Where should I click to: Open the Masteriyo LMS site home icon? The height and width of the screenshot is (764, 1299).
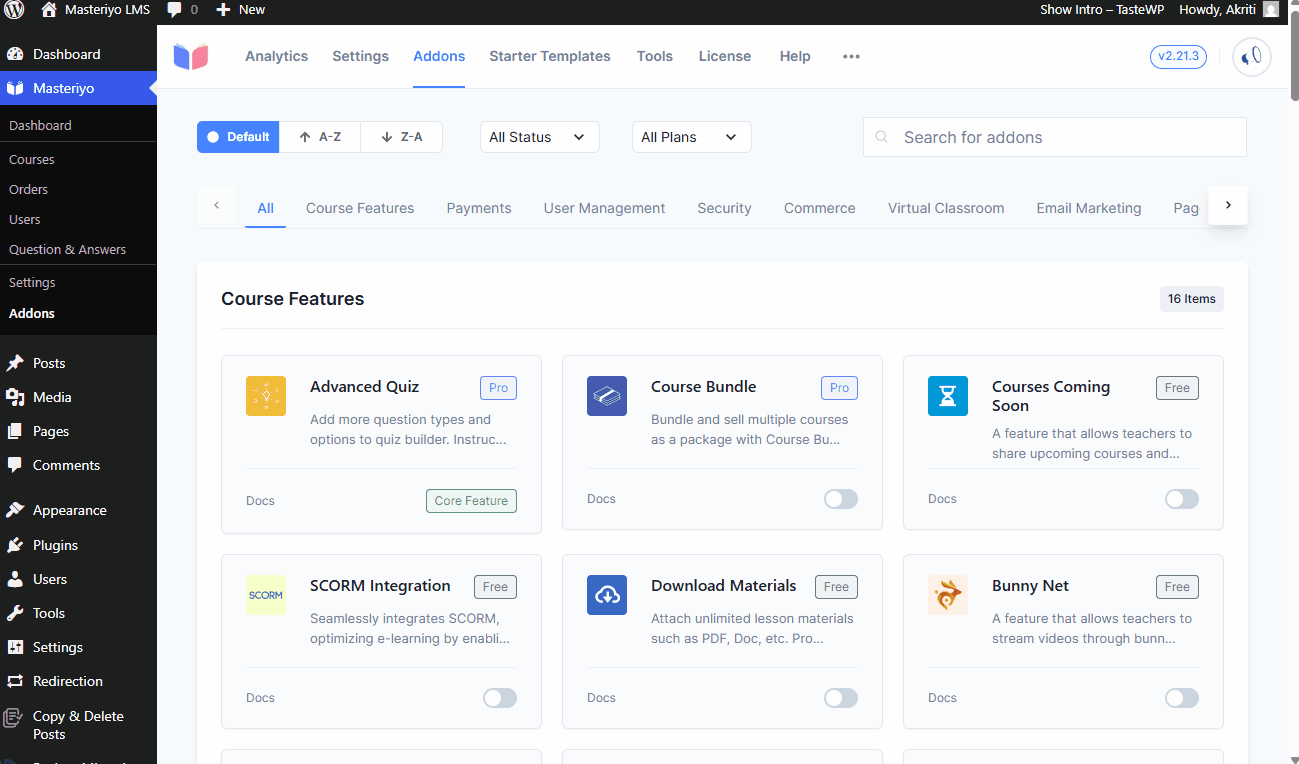(48, 10)
